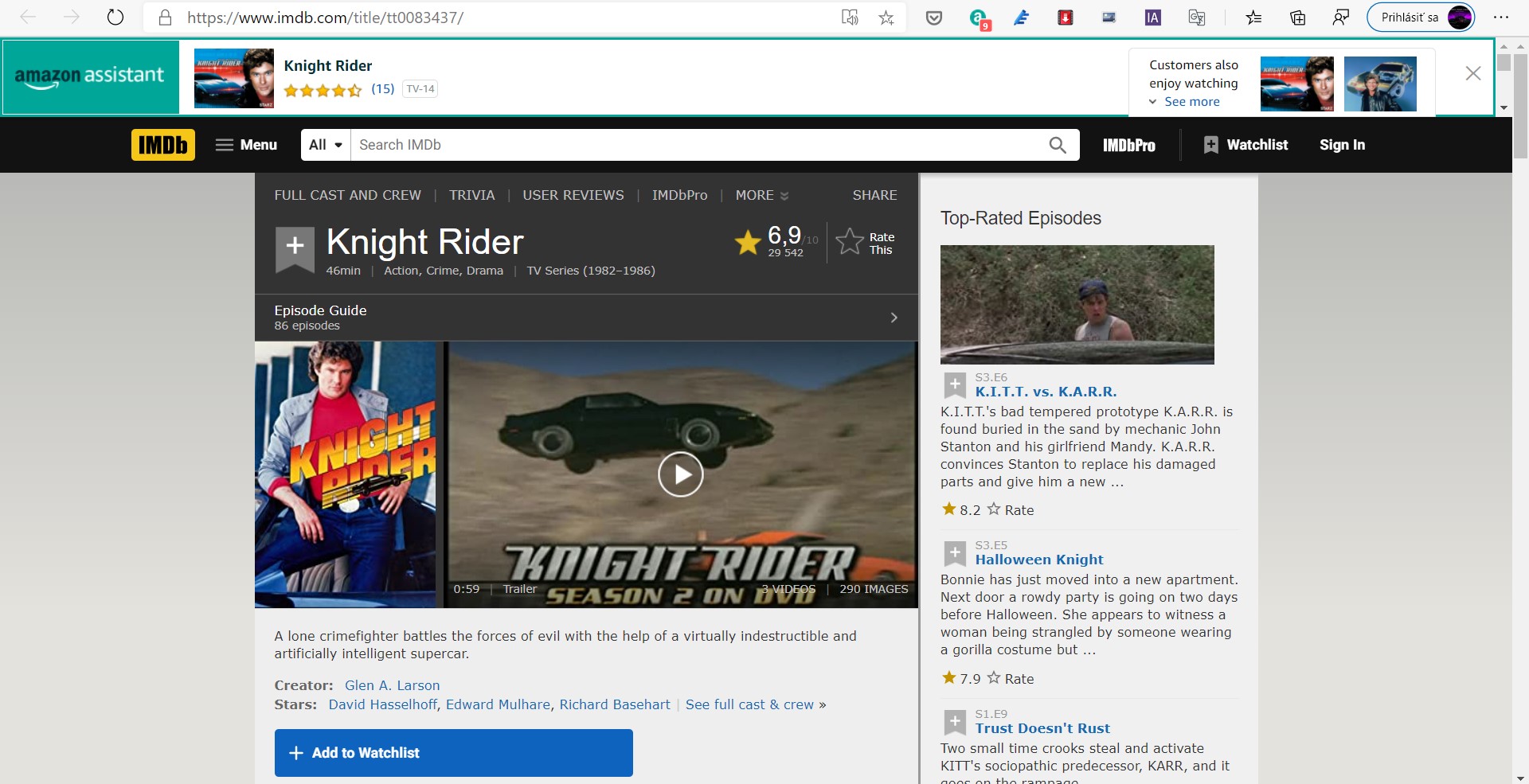Click the Top-Rated Episodes heading
This screenshot has width=1529, height=784.
[x=1020, y=218]
